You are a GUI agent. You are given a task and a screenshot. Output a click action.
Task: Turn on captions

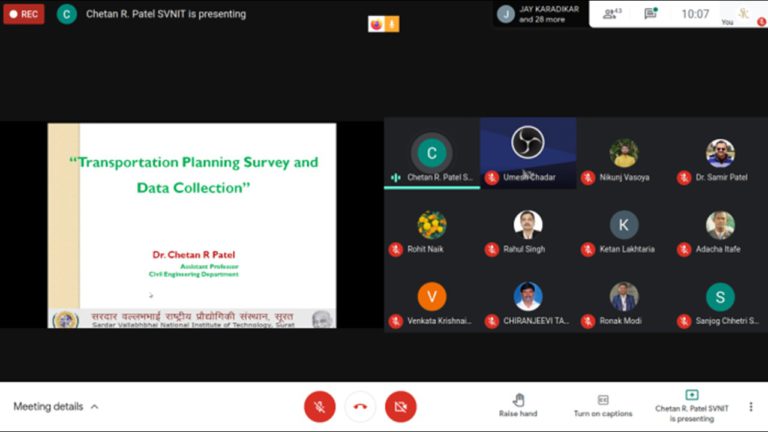click(603, 406)
